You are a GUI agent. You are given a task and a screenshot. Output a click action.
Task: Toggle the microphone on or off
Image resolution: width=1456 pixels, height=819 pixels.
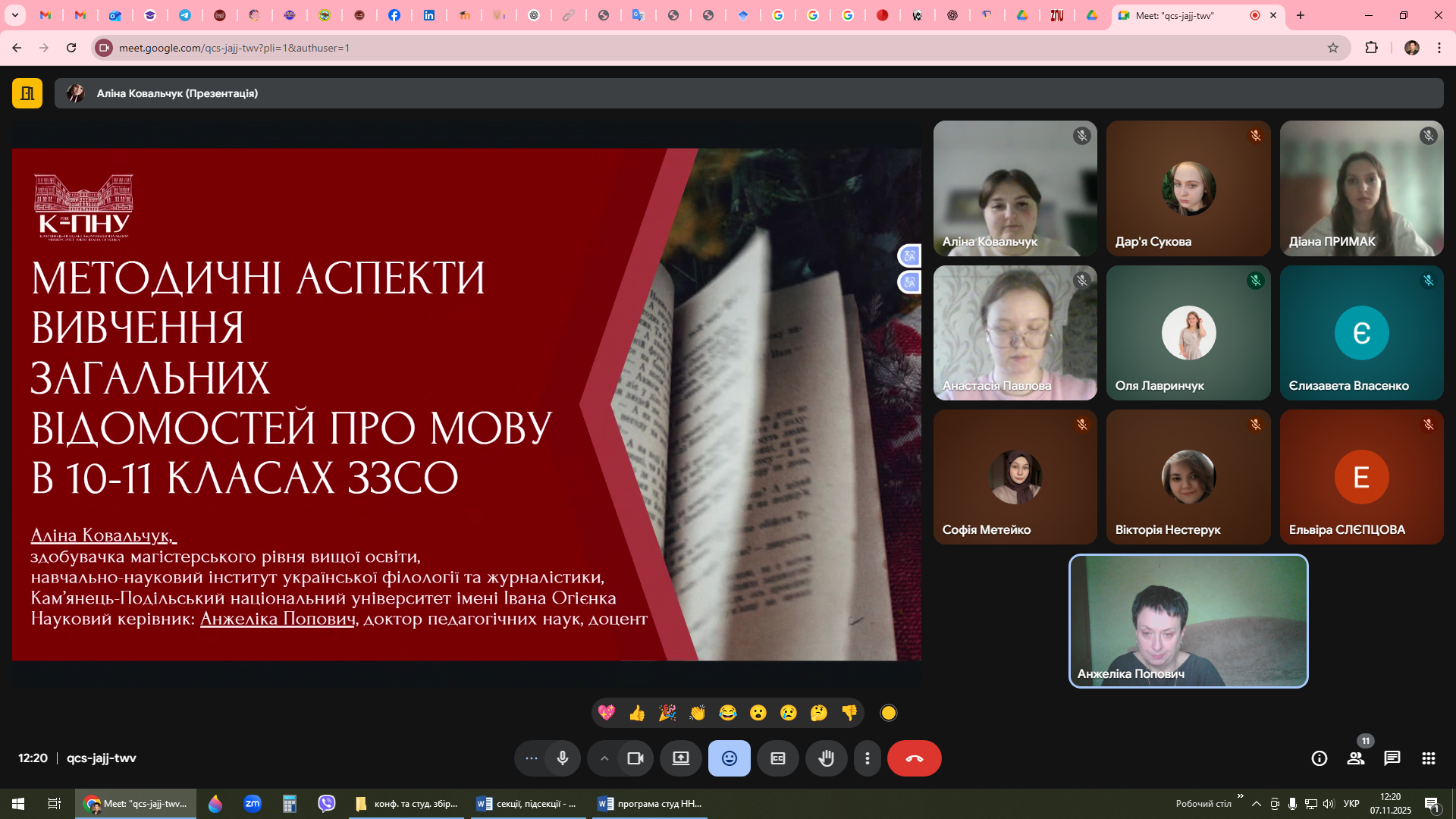coord(562,758)
